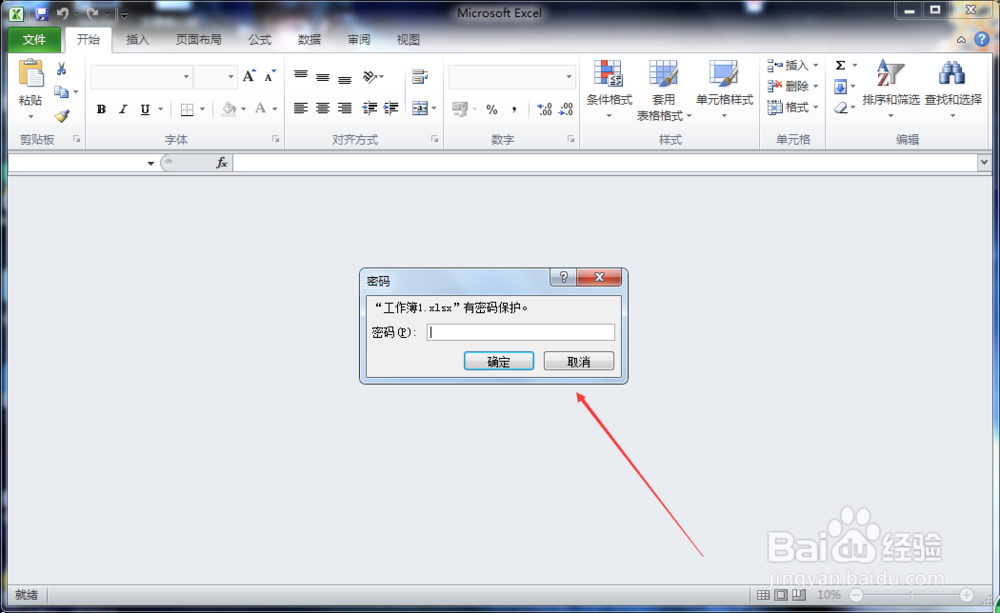Click the Increase Font Size icon
This screenshot has width=1000, height=613.
(x=249, y=77)
